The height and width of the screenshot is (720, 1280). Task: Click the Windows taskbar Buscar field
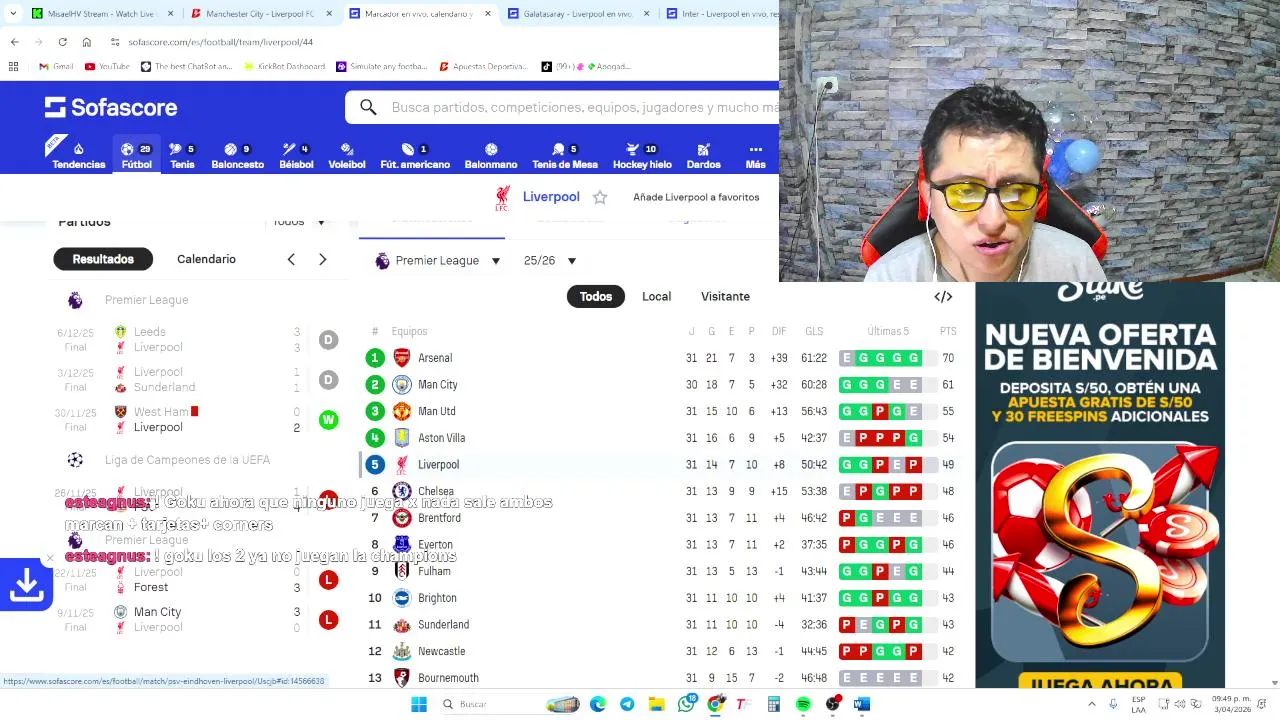[x=510, y=704]
